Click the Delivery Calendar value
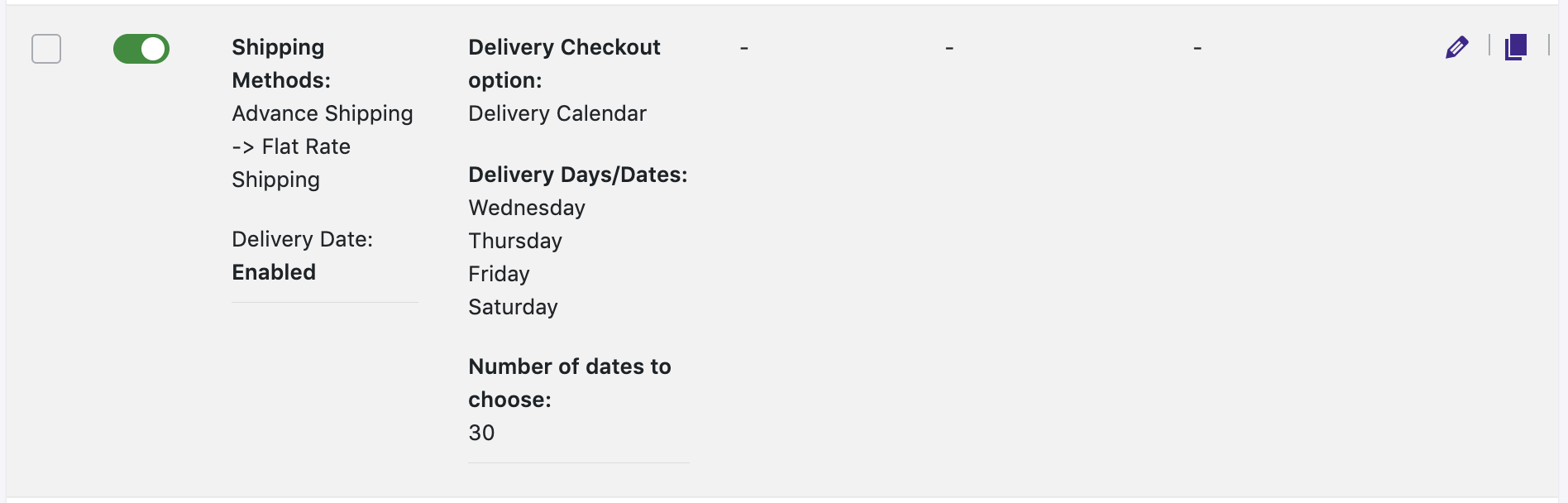The image size is (1568, 503). click(x=557, y=113)
